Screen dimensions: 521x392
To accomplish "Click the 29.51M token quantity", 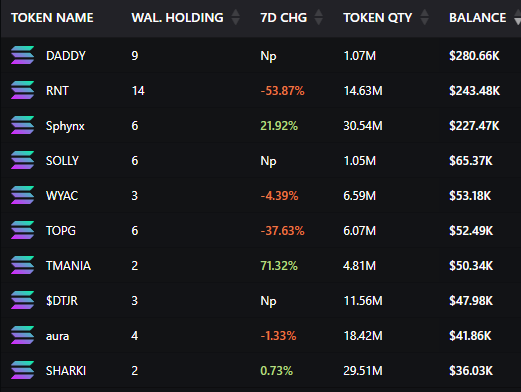I will point(363,371).
